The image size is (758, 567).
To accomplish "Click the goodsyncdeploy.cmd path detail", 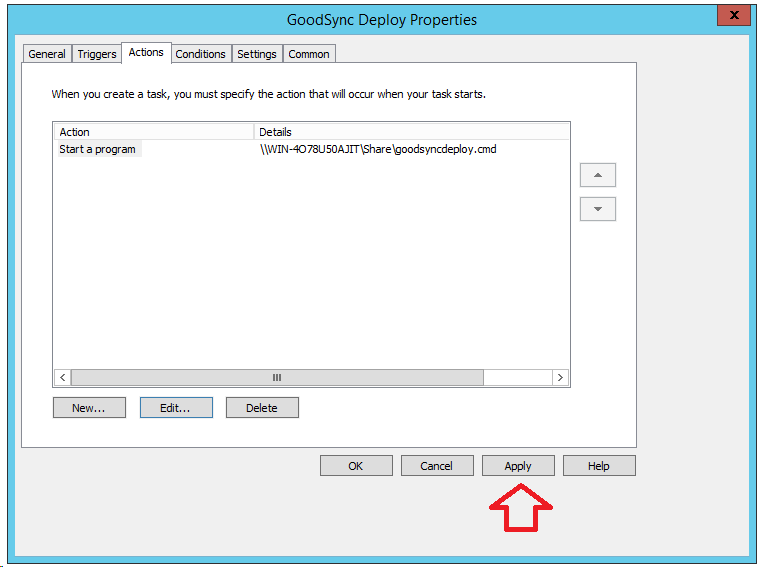I will pyautogui.click(x=378, y=149).
